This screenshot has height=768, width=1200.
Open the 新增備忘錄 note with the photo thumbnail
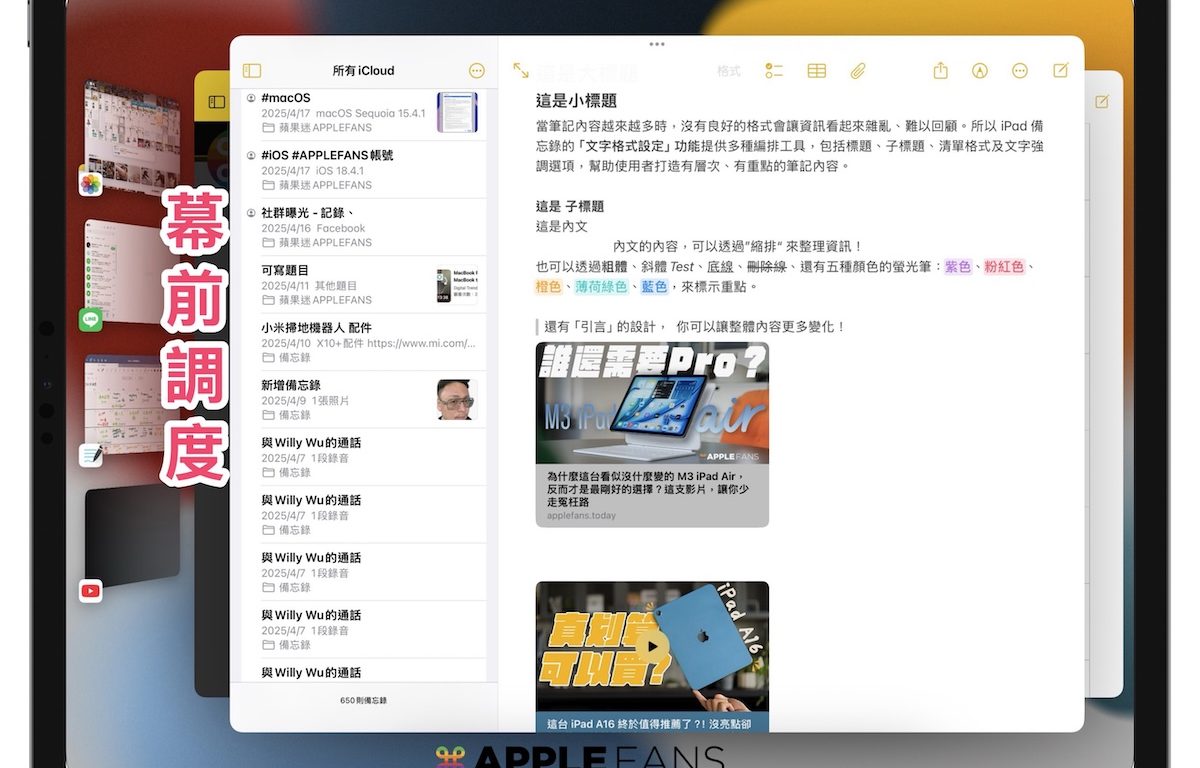(340, 399)
